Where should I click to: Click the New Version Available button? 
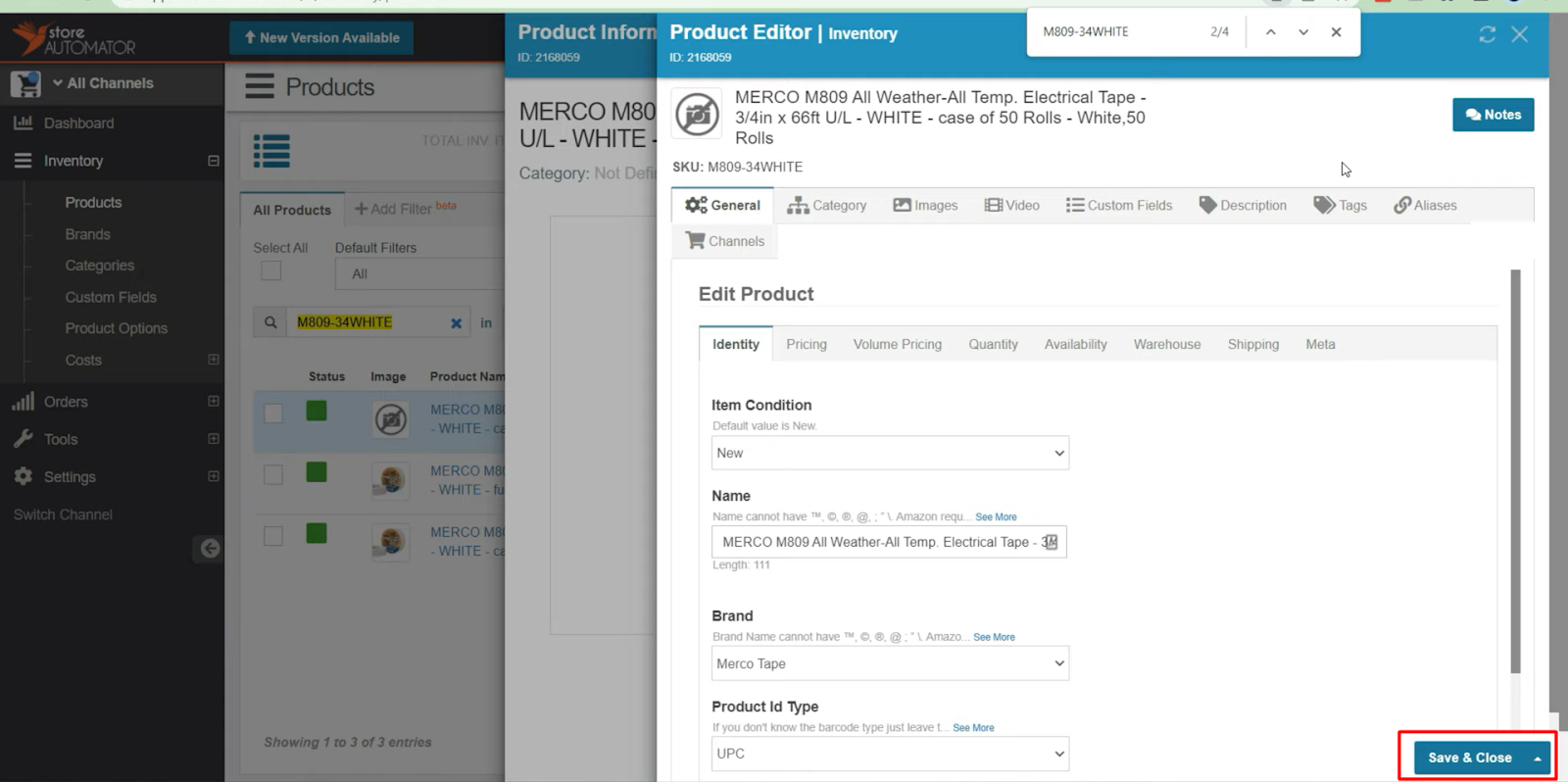tap(321, 38)
